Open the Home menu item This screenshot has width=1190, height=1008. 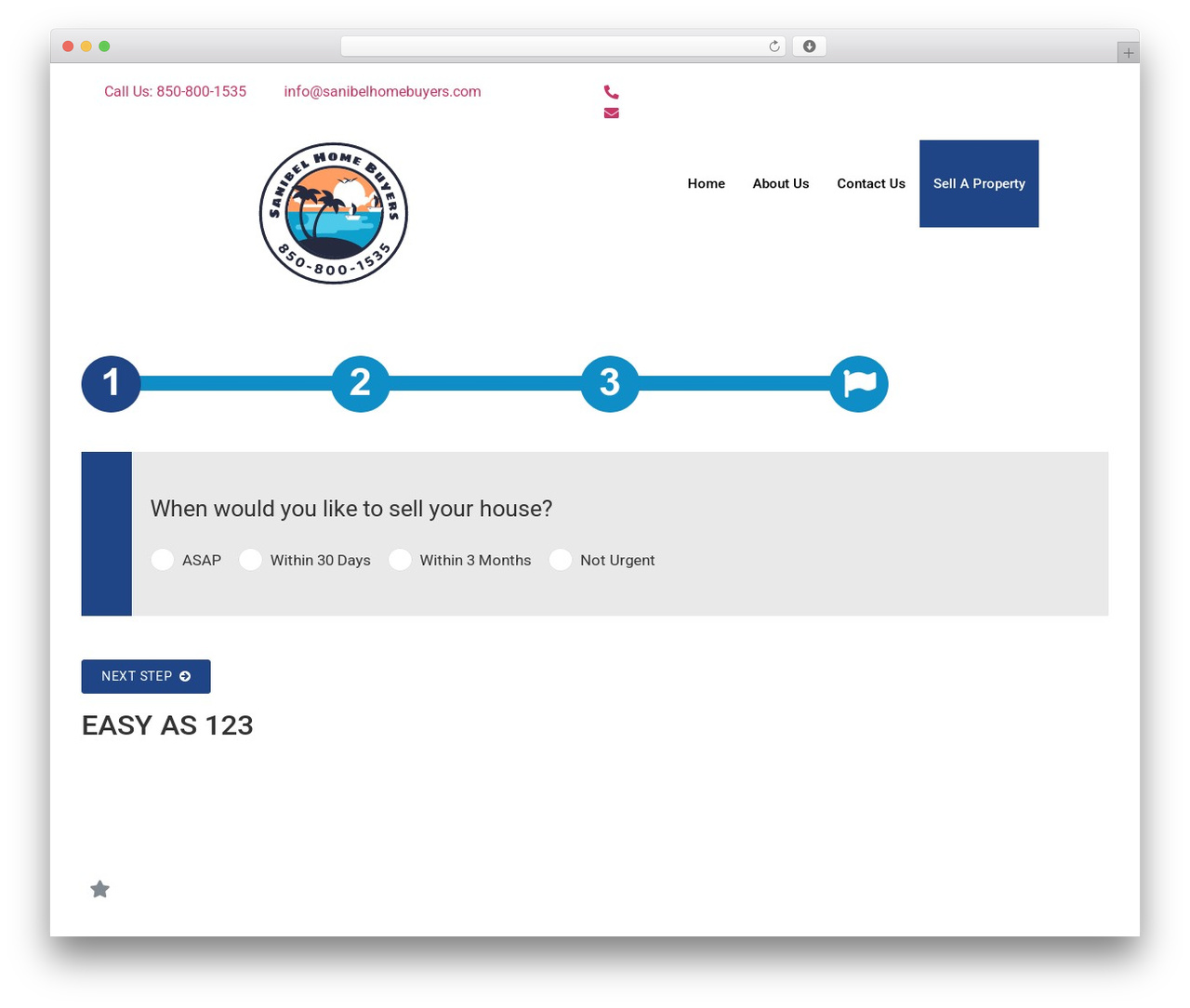pyautogui.click(x=707, y=183)
